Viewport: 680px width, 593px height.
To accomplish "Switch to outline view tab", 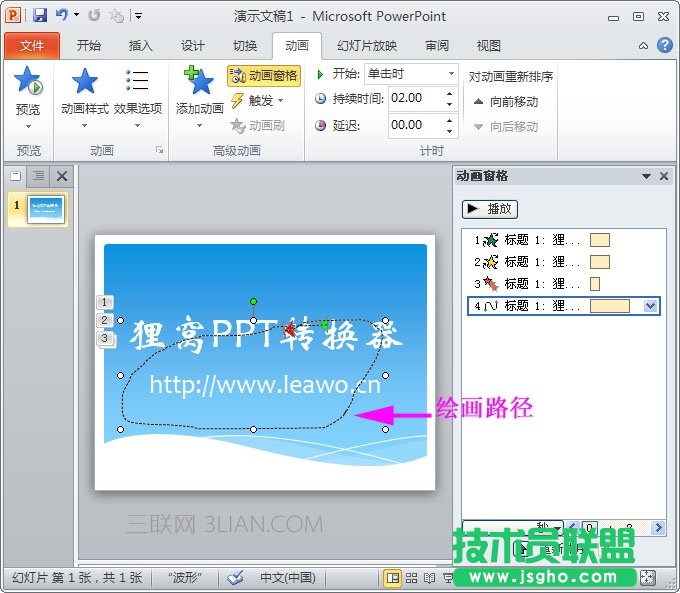I will [x=39, y=176].
